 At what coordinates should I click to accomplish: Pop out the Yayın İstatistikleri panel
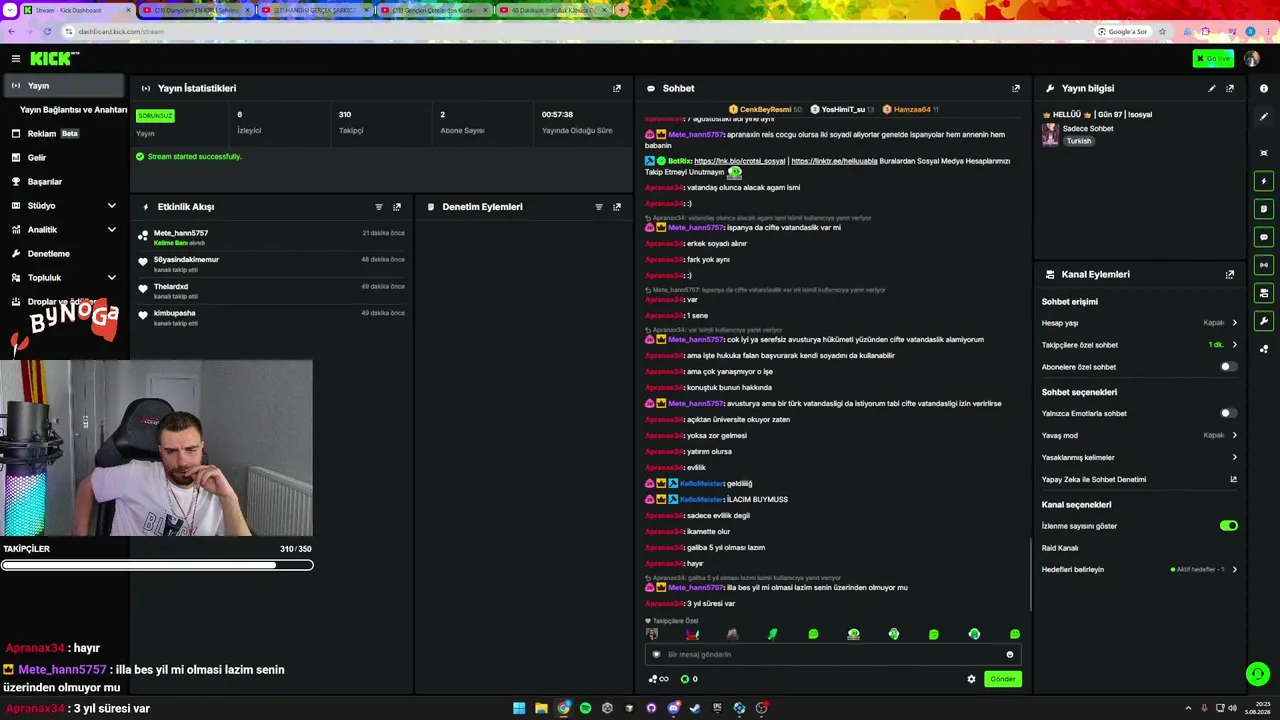pyautogui.click(x=617, y=88)
